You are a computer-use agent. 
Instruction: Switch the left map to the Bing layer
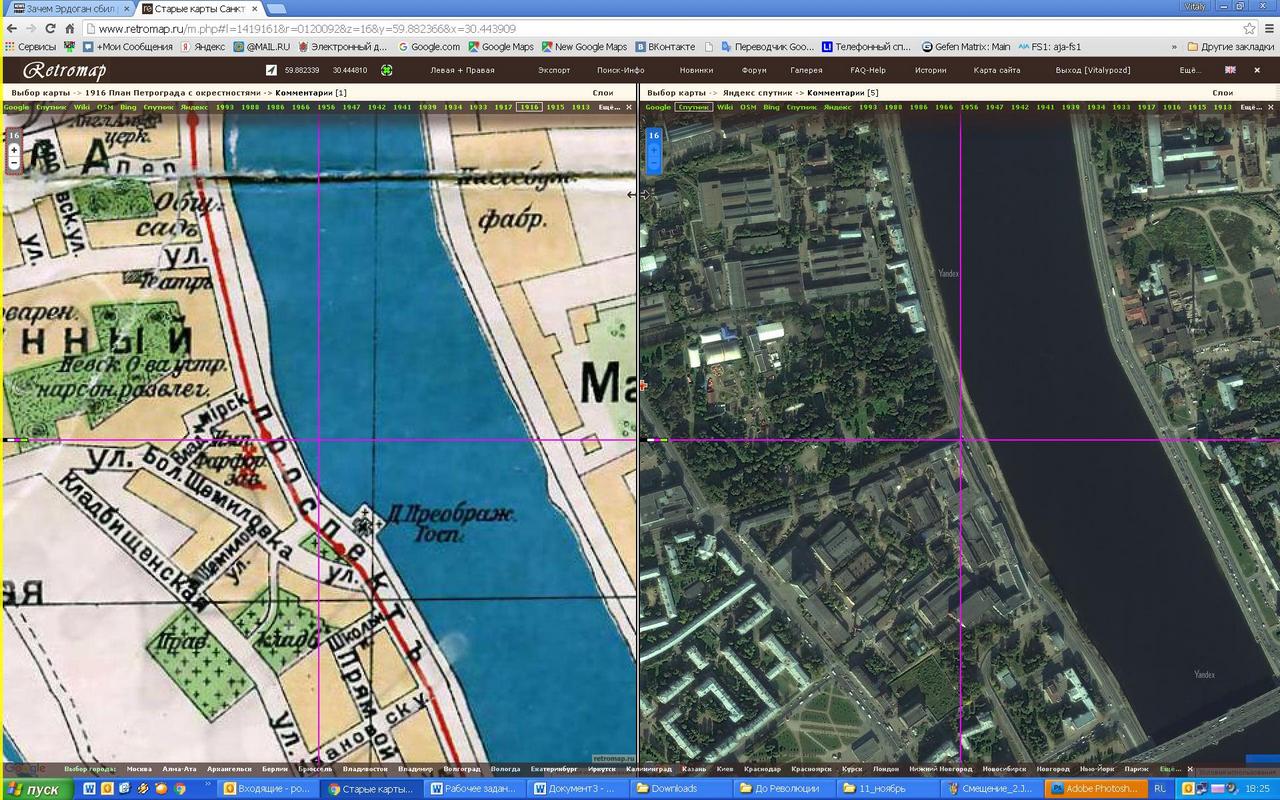[128, 107]
